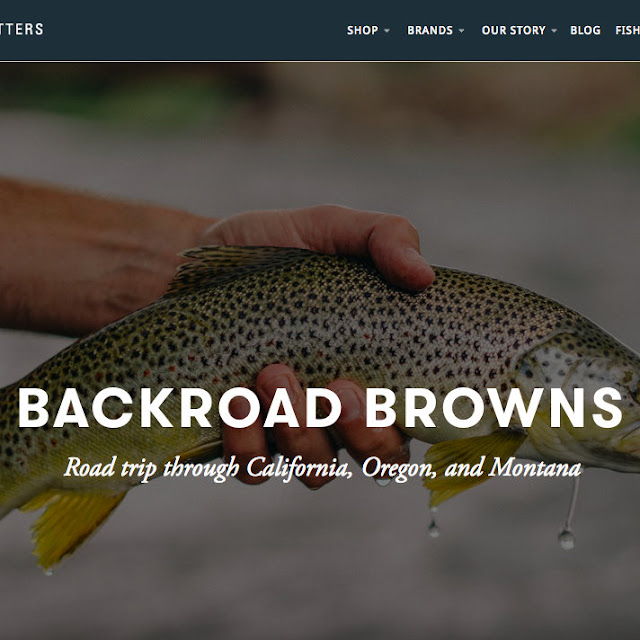Expand the caret next to BRANDS

click(x=461, y=31)
